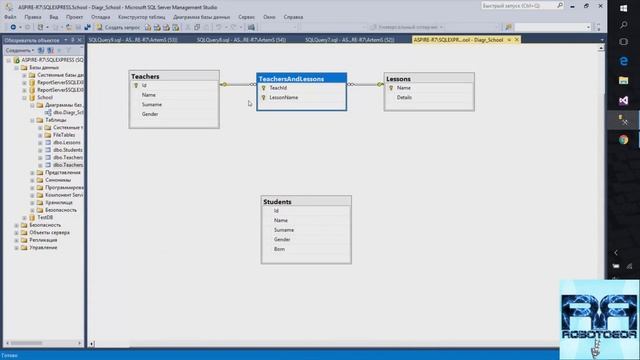Image resolution: width=640 pixels, height=360 pixels.
Task: Open the Сервис menu
Action: (247, 17)
